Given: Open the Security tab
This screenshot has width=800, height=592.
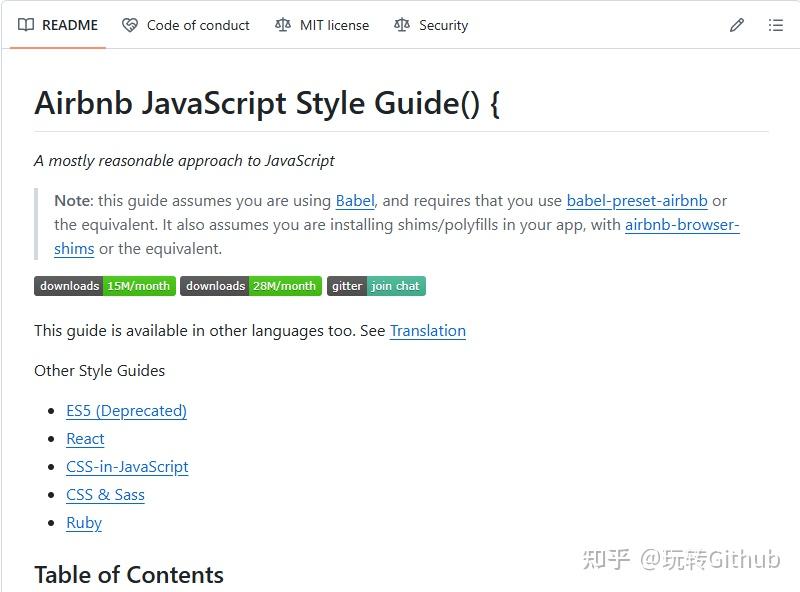Looking at the screenshot, I should point(431,25).
